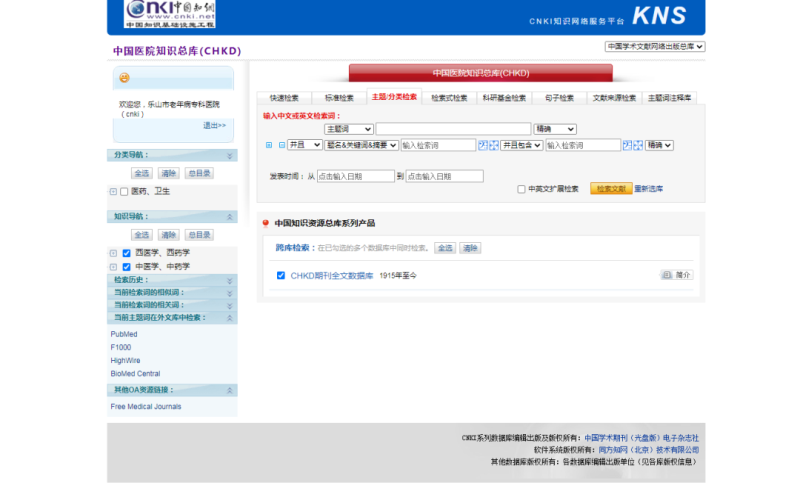The image size is (800, 500).
Task: Click 退出>> logout link
Action: pos(214,126)
